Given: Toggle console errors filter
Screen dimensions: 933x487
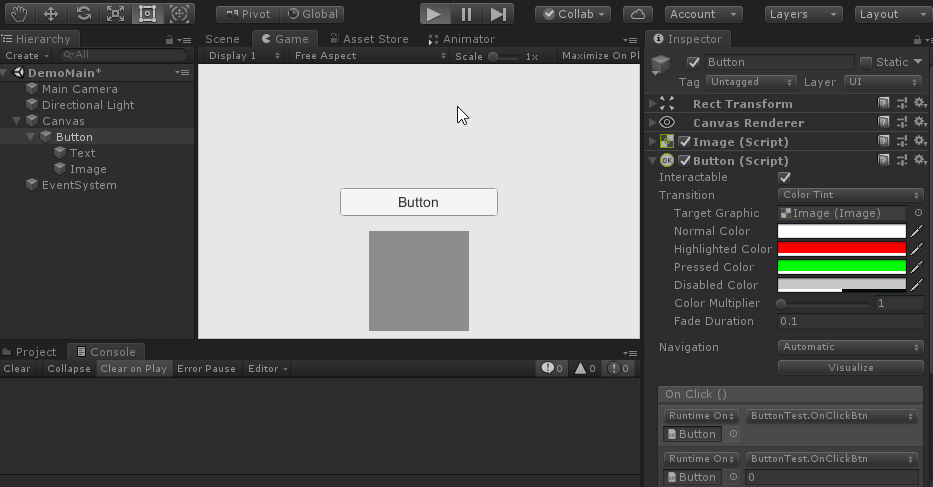Looking at the screenshot, I should coord(618,369).
